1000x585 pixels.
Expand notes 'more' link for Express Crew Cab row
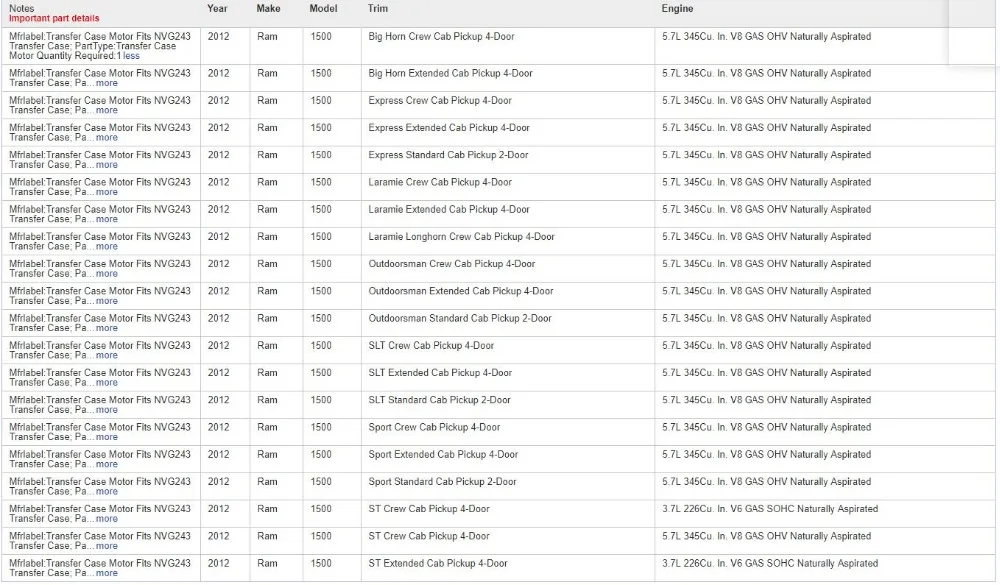click(x=107, y=110)
